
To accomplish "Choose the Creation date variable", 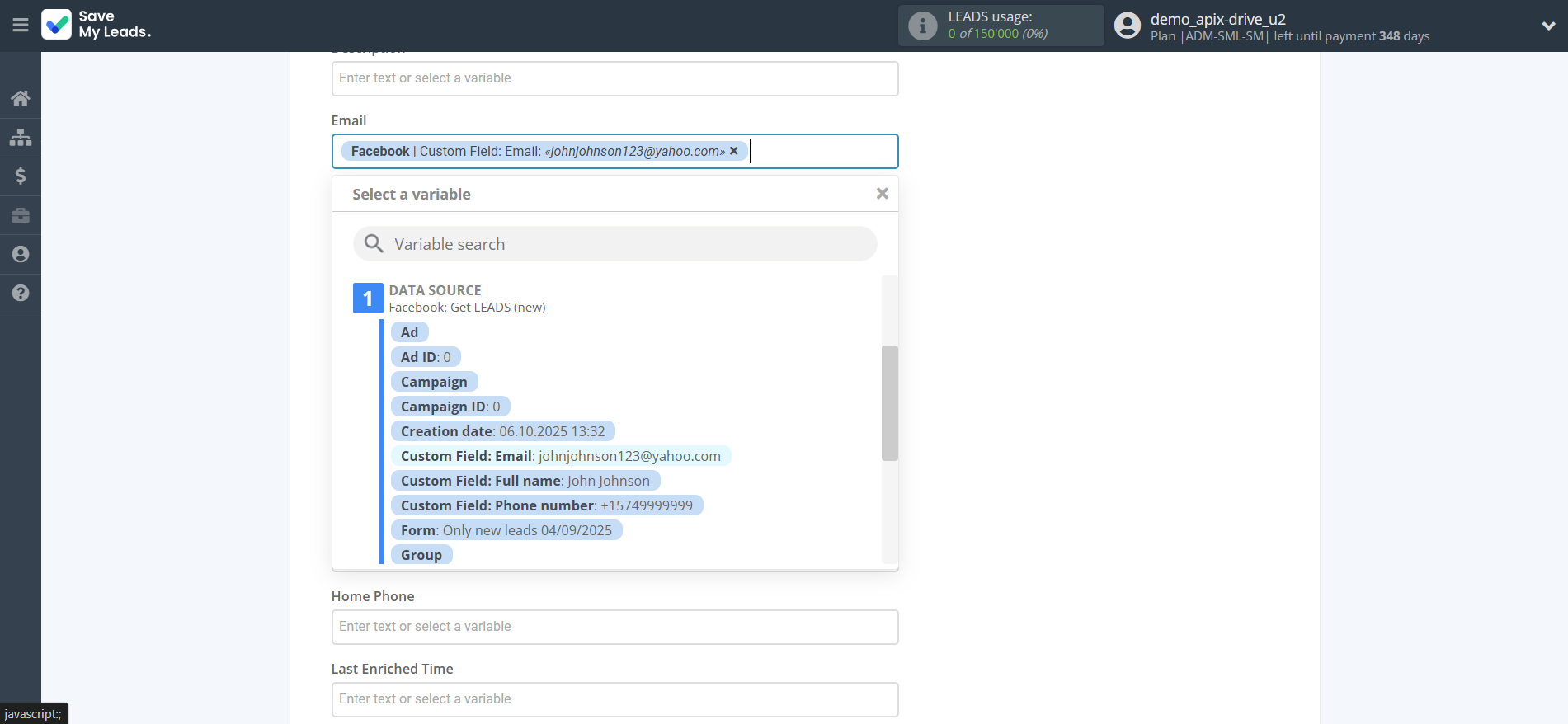I will [502, 431].
